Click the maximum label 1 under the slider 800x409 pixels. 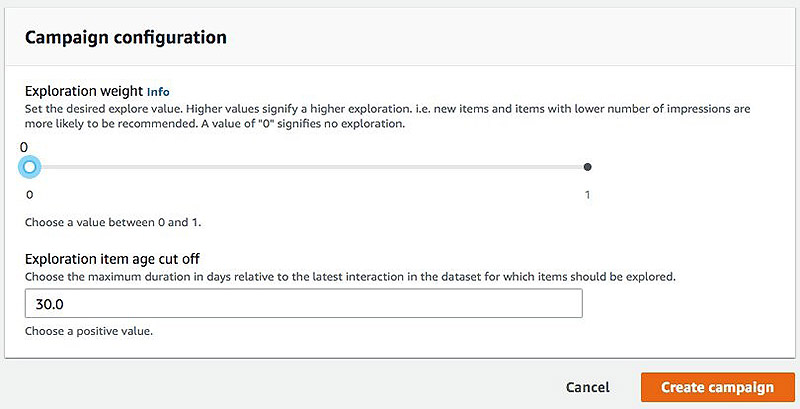click(588, 195)
